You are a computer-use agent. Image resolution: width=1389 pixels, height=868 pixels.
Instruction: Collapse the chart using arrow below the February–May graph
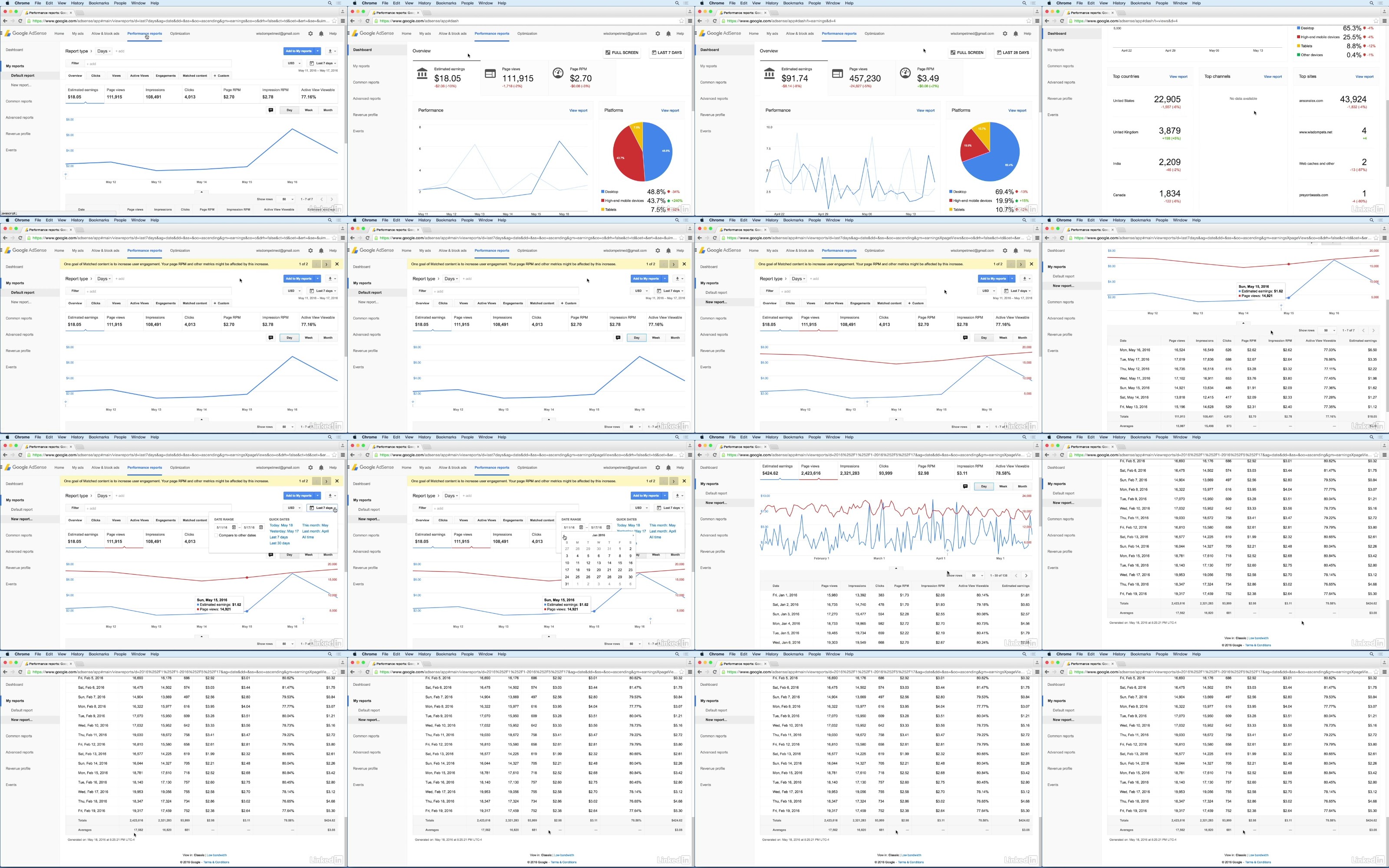pos(896,568)
